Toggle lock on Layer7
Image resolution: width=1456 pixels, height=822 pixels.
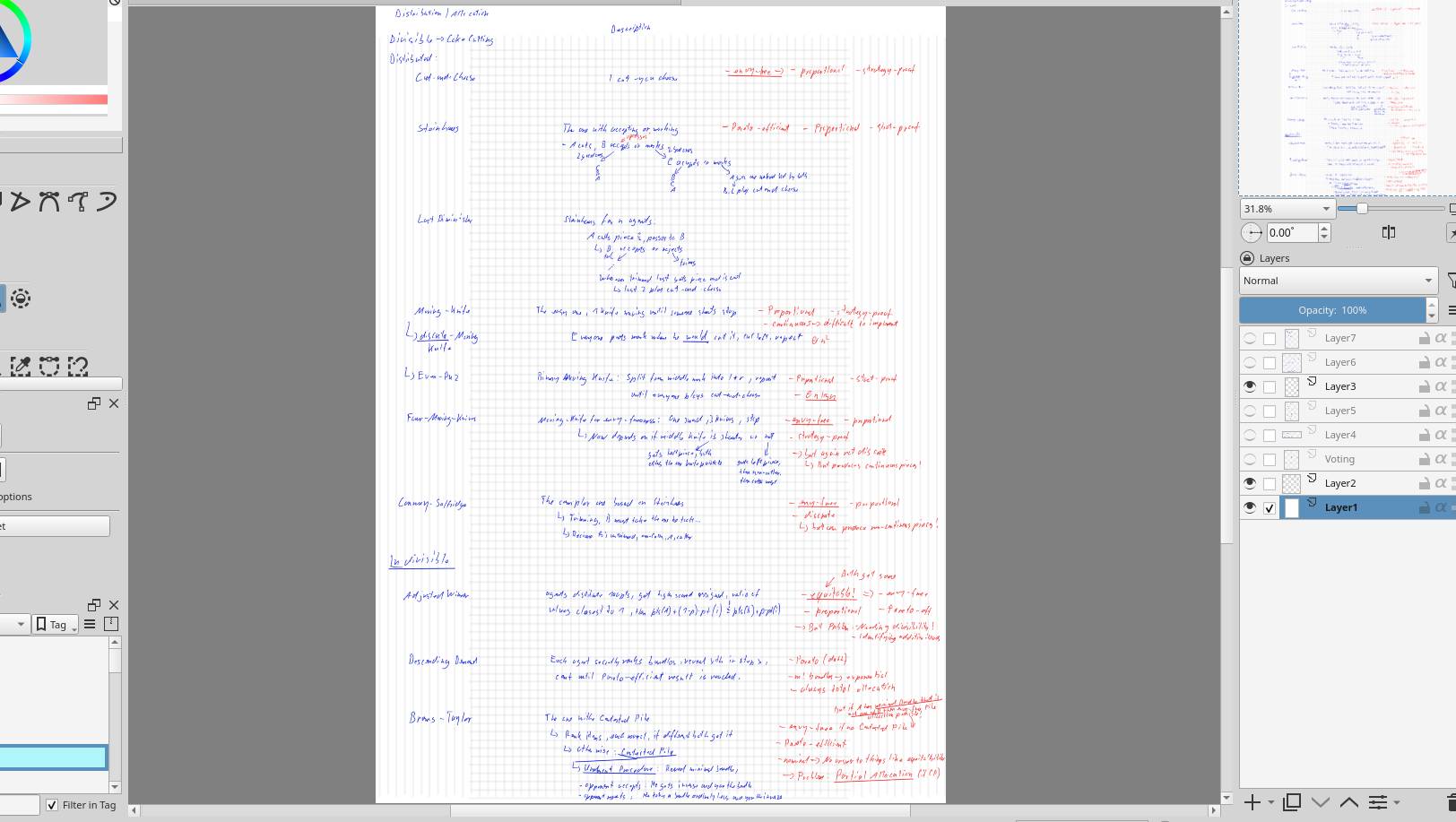(x=1424, y=338)
